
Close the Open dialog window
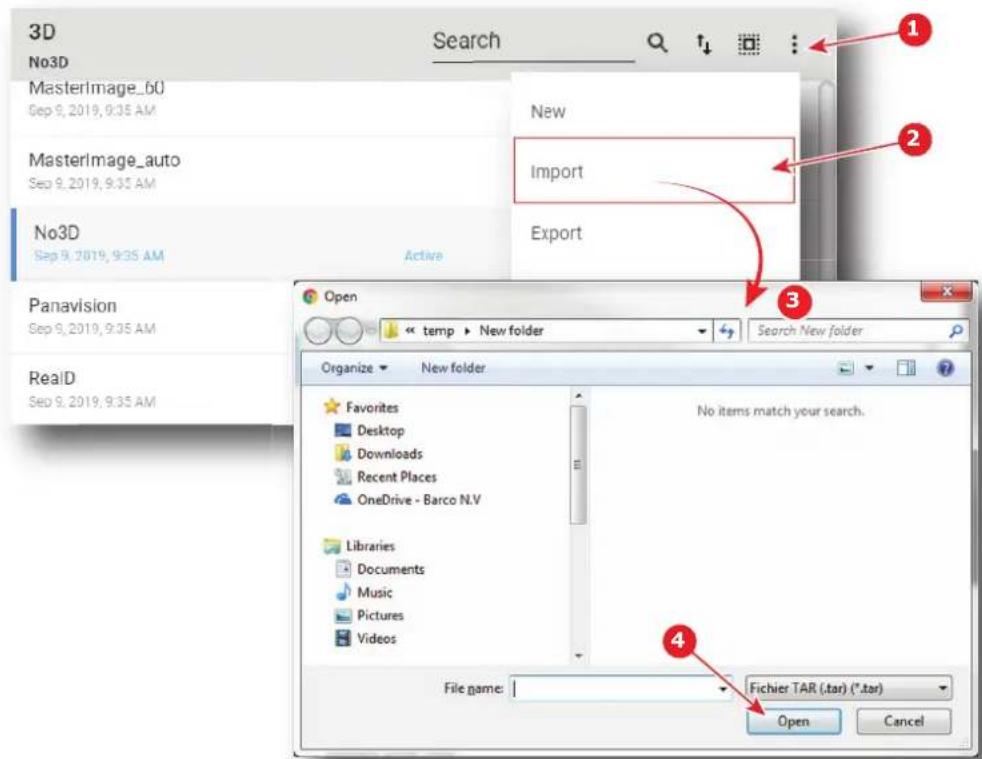coord(946,292)
